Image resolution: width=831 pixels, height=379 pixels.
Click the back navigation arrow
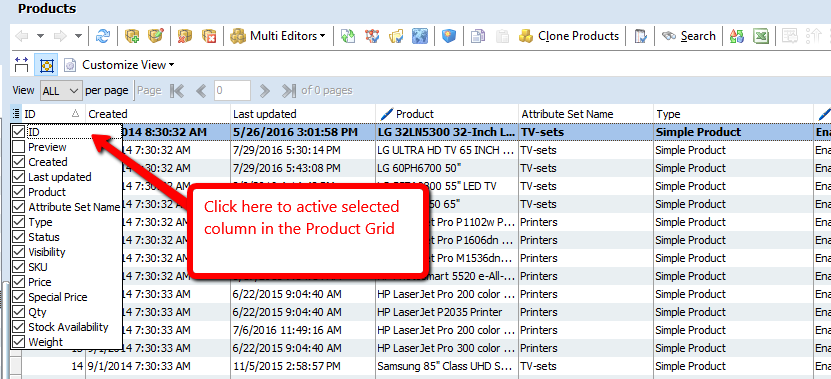pos(22,36)
